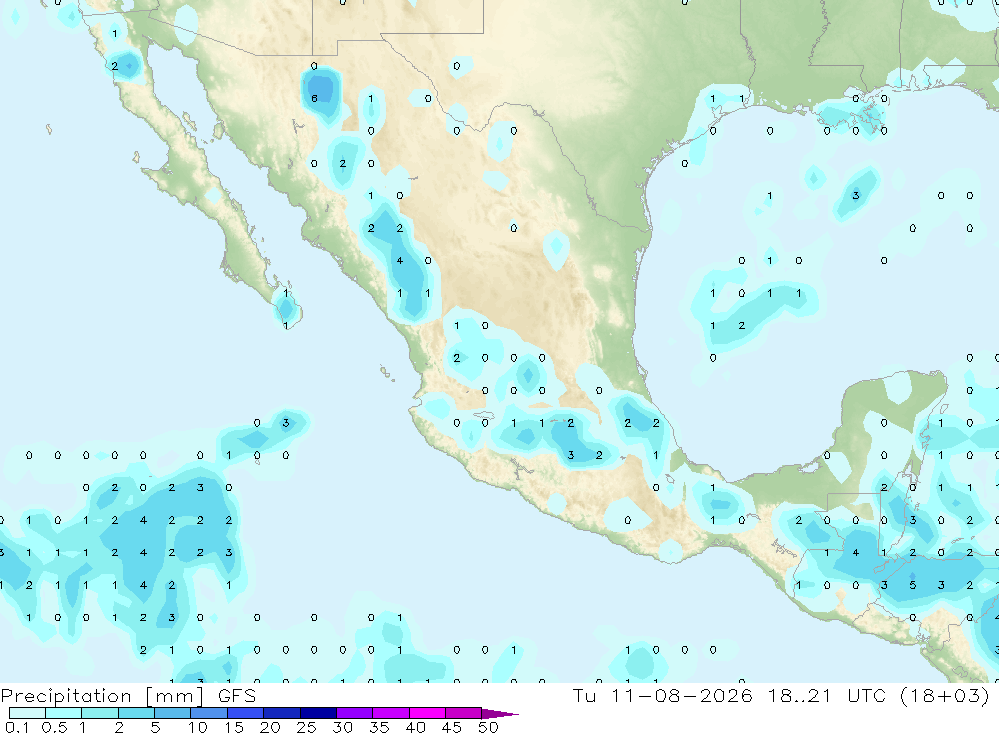Click the '[mm]' unit label

click(175, 696)
